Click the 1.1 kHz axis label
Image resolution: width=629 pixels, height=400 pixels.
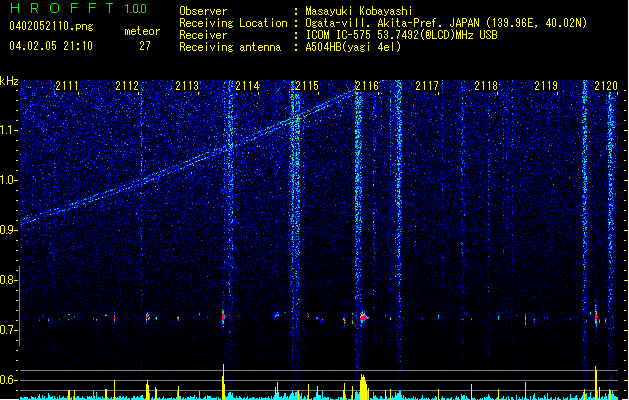pos(9,130)
